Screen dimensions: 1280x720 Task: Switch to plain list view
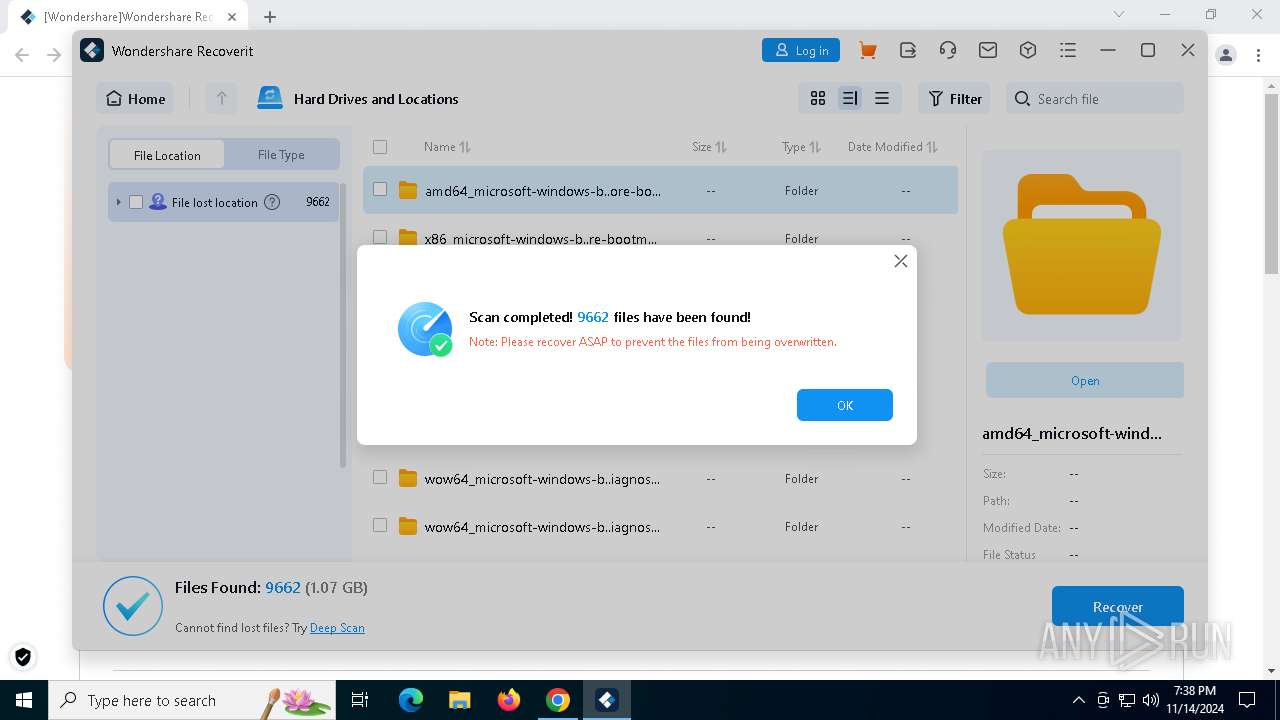coord(882,98)
